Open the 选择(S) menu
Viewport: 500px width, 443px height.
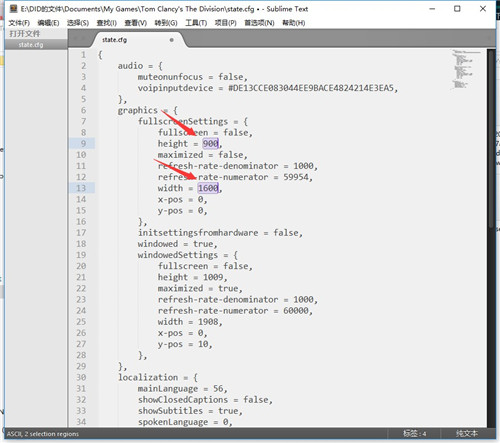[x=78, y=23]
